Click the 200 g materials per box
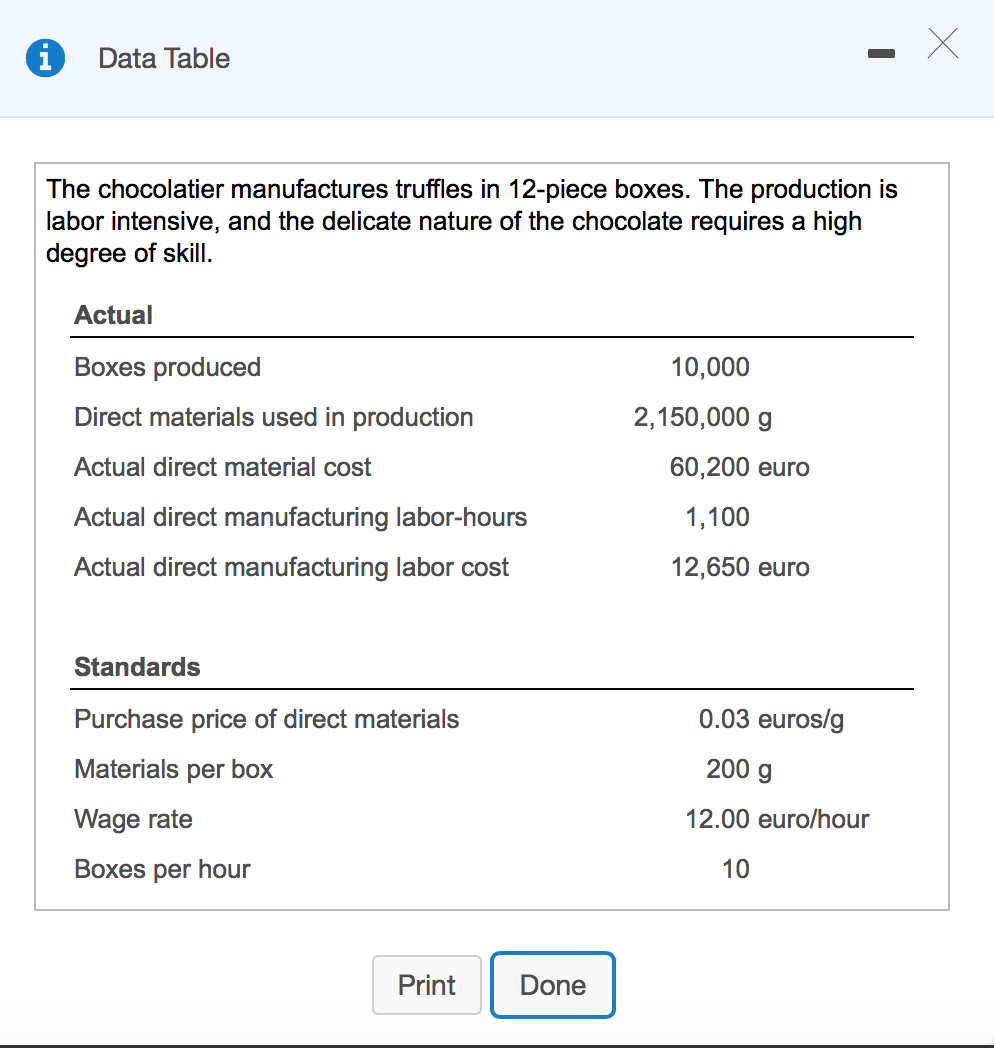994x1048 pixels. point(738,769)
